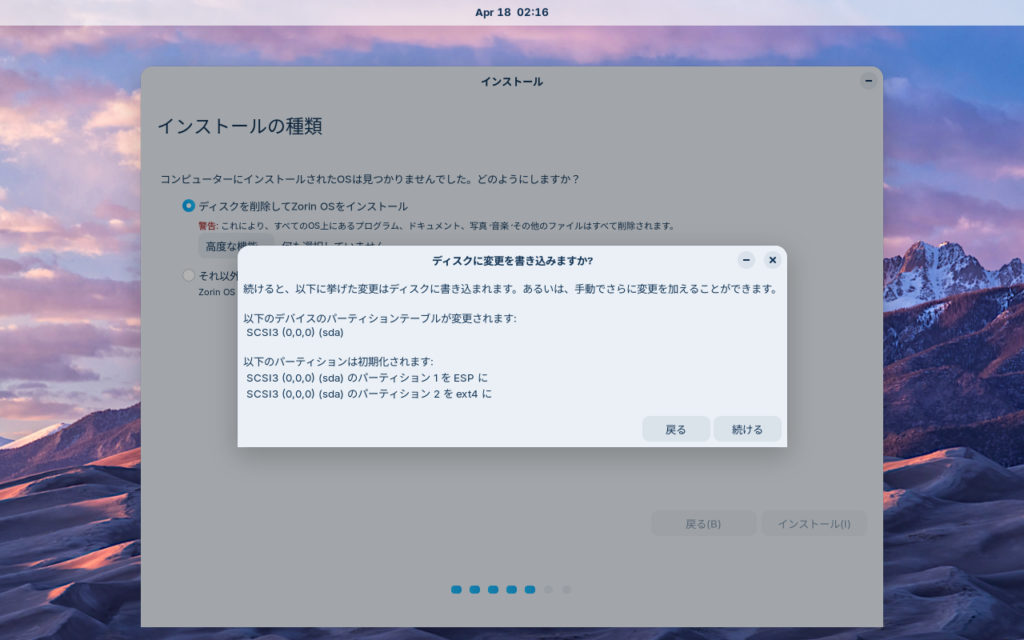Close the disk write confirmation dialog
The width and height of the screenshot is (1024, 640).
coord(772,260)
